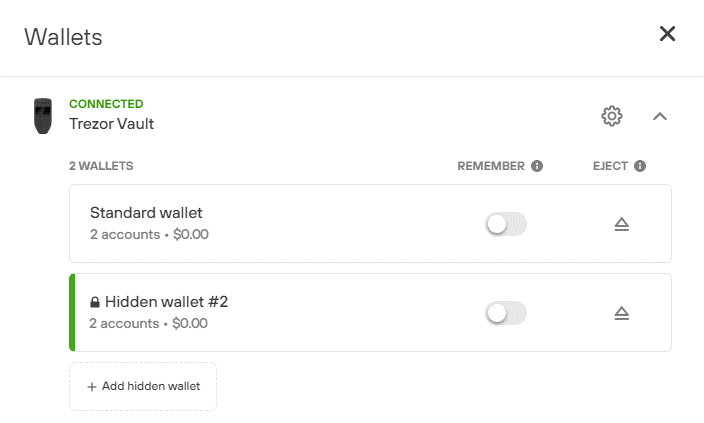Click the Standard wallet's accounts balance text
The image size is (704, 423).
coord(149,234)
